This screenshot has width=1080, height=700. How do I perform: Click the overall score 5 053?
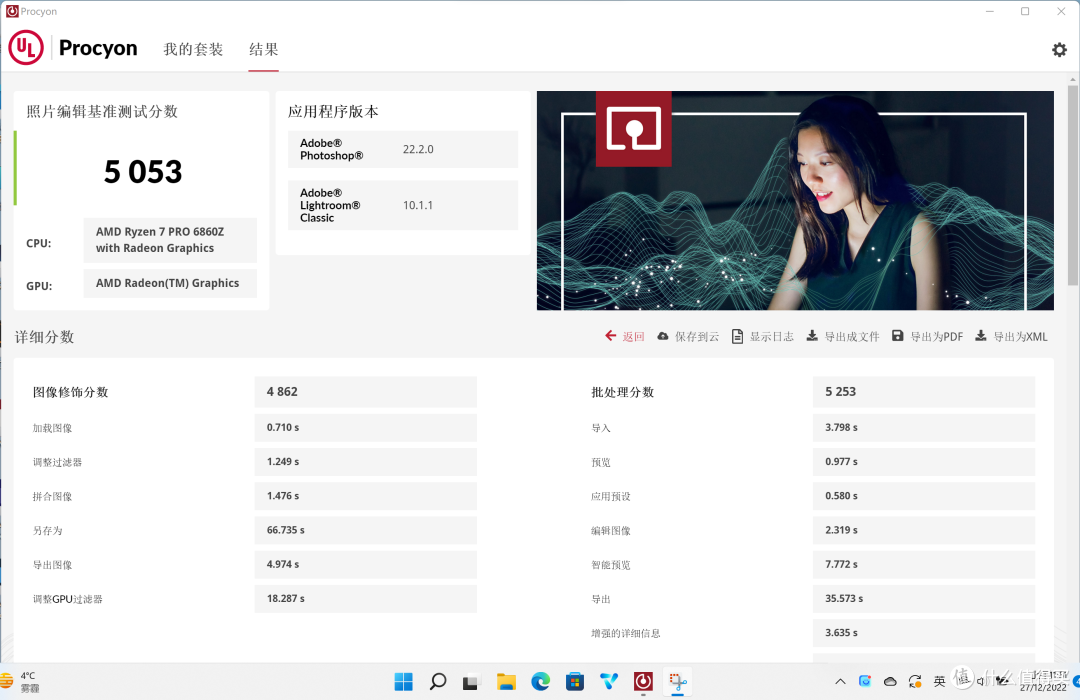[x=143, y=172]
